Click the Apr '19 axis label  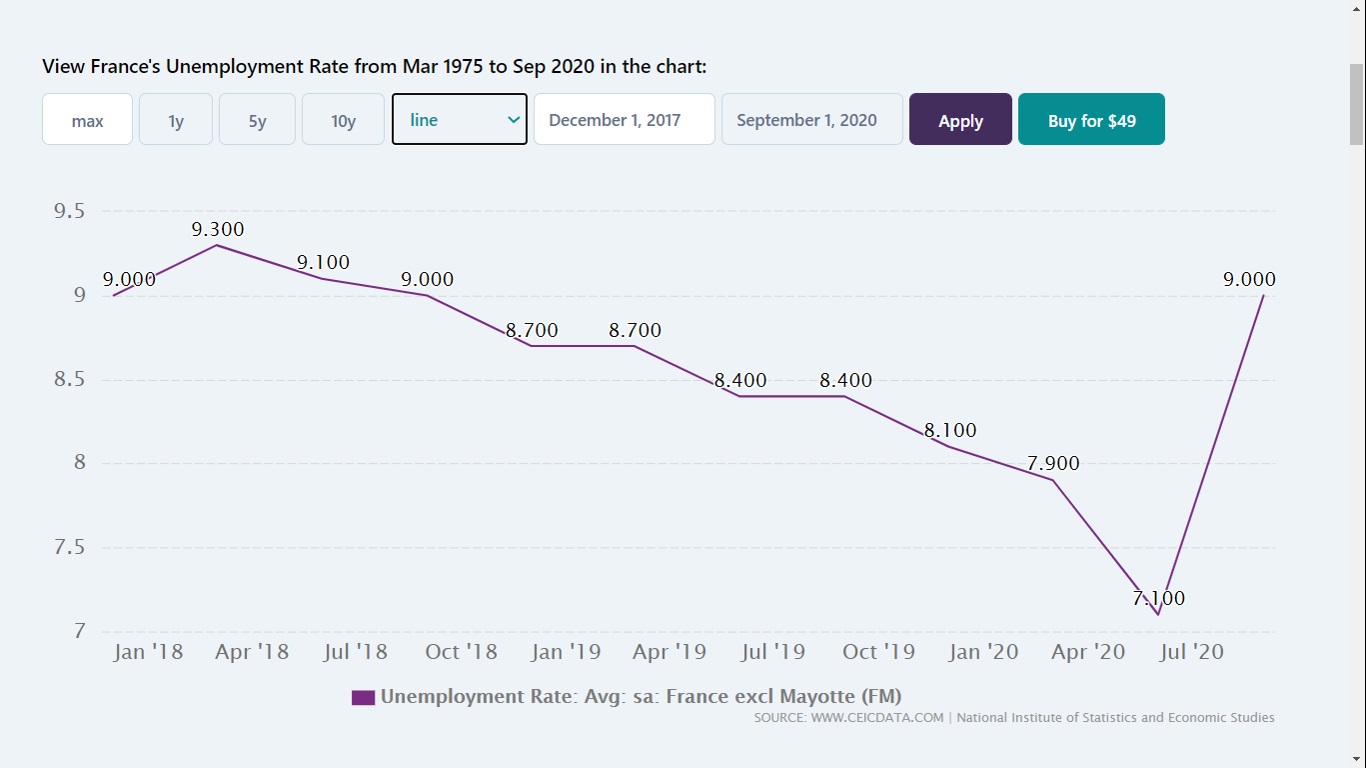point(670,652)
